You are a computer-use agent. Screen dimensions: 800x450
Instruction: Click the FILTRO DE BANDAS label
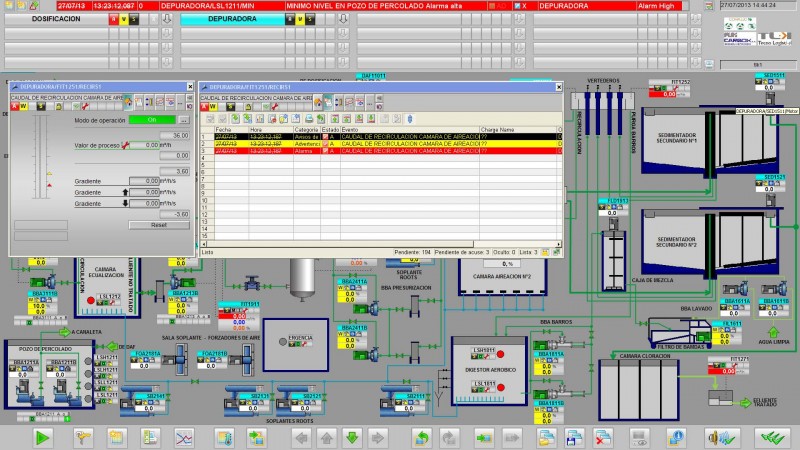pyautogui.click(x=681, y=347)
